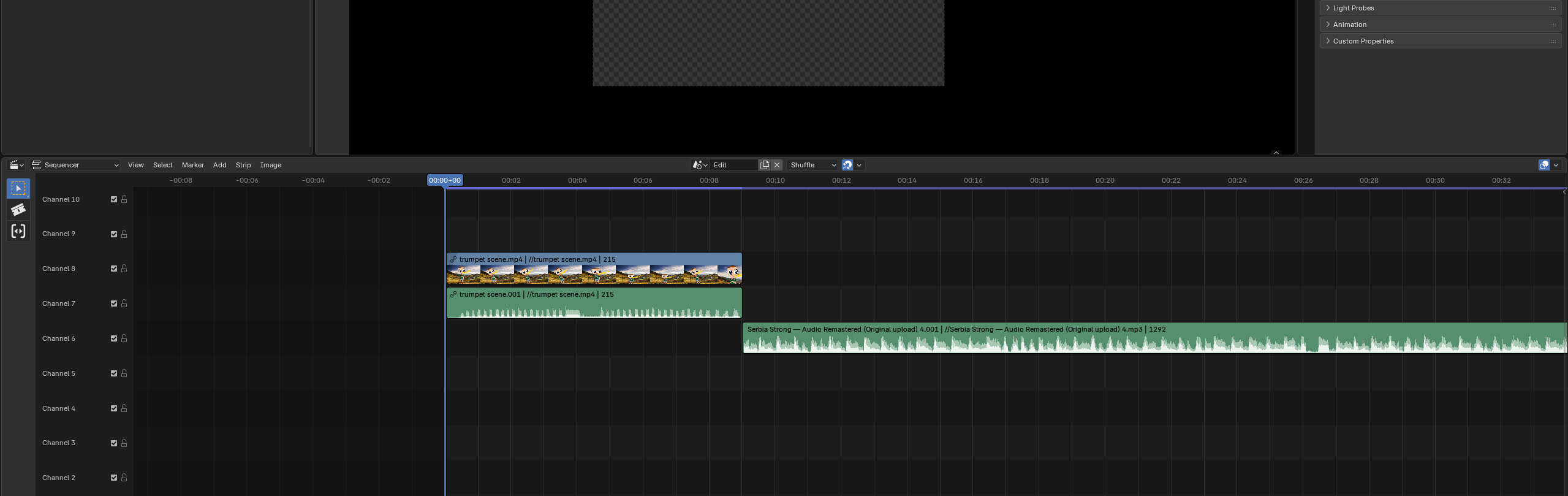Click lock icon for Channel 6

[124, 338]
